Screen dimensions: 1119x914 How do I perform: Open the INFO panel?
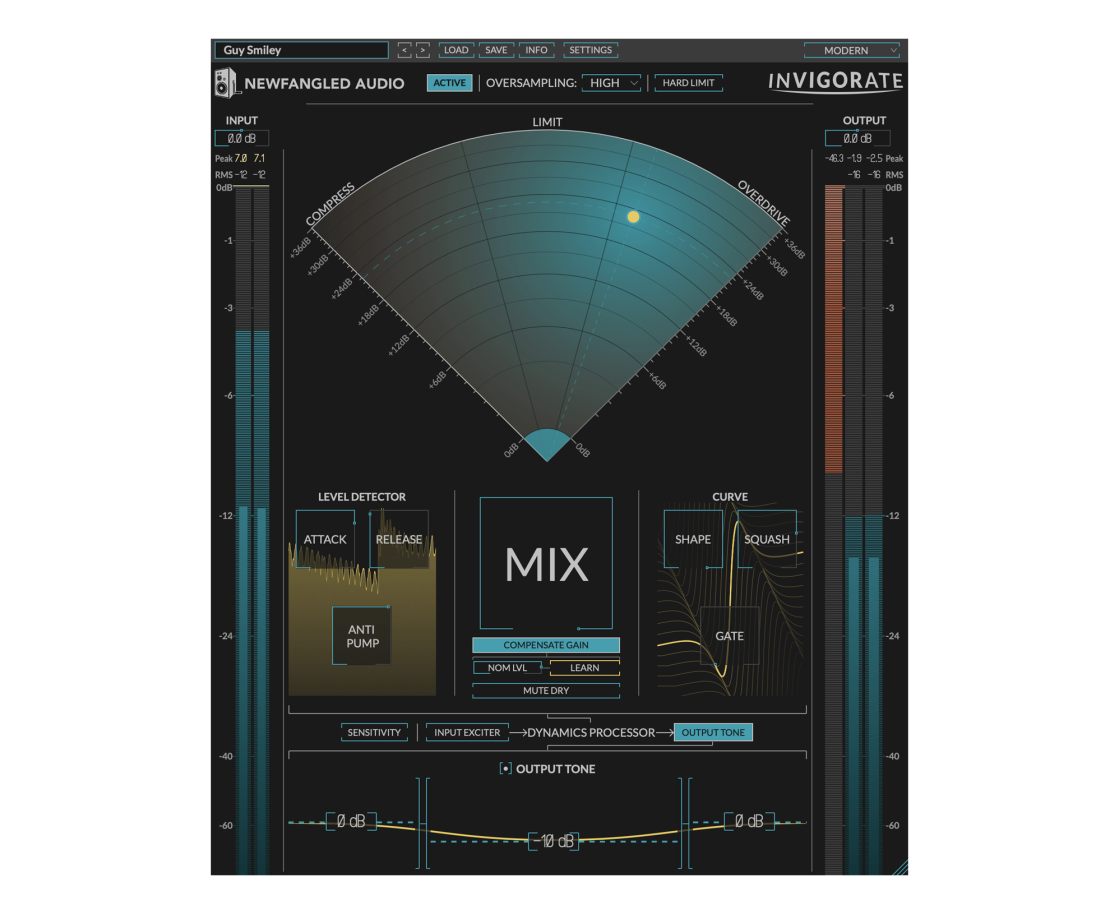coord(537,50)
